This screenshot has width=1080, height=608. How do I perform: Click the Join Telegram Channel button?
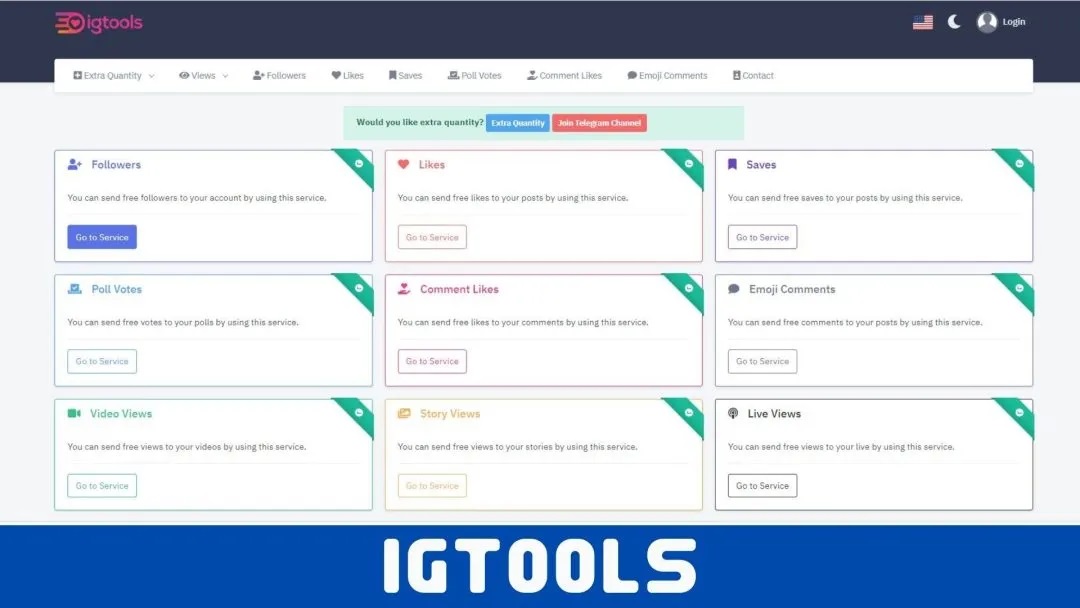[x=599, y=123]
